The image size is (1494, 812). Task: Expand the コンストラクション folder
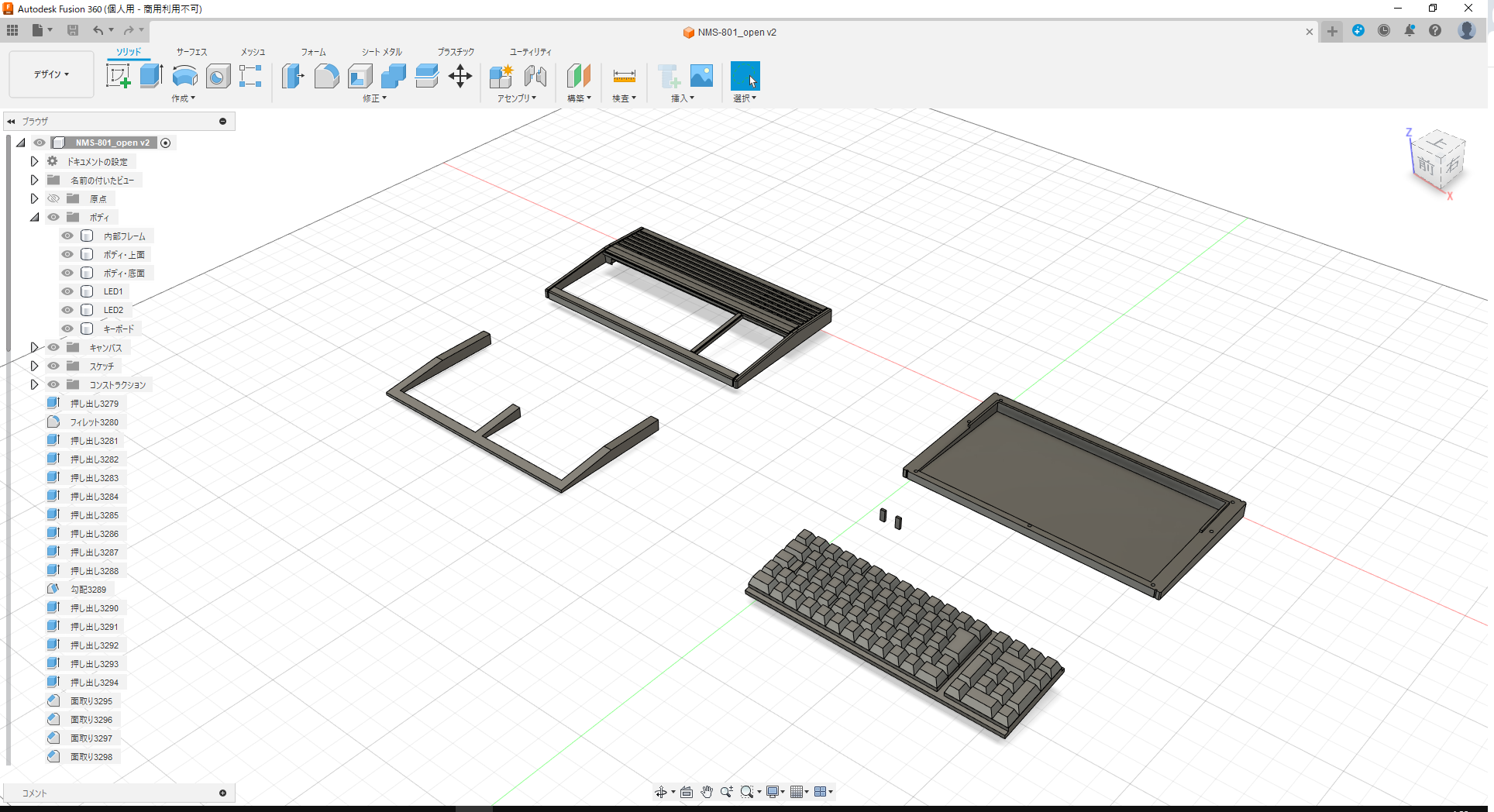coord(34,384)
